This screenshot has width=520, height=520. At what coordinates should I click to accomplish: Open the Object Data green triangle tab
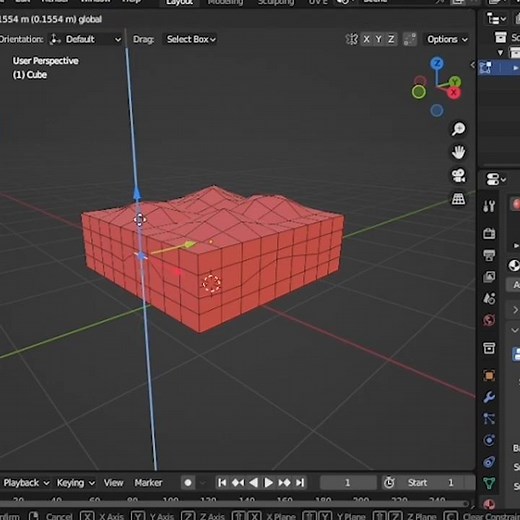point(489,483)
